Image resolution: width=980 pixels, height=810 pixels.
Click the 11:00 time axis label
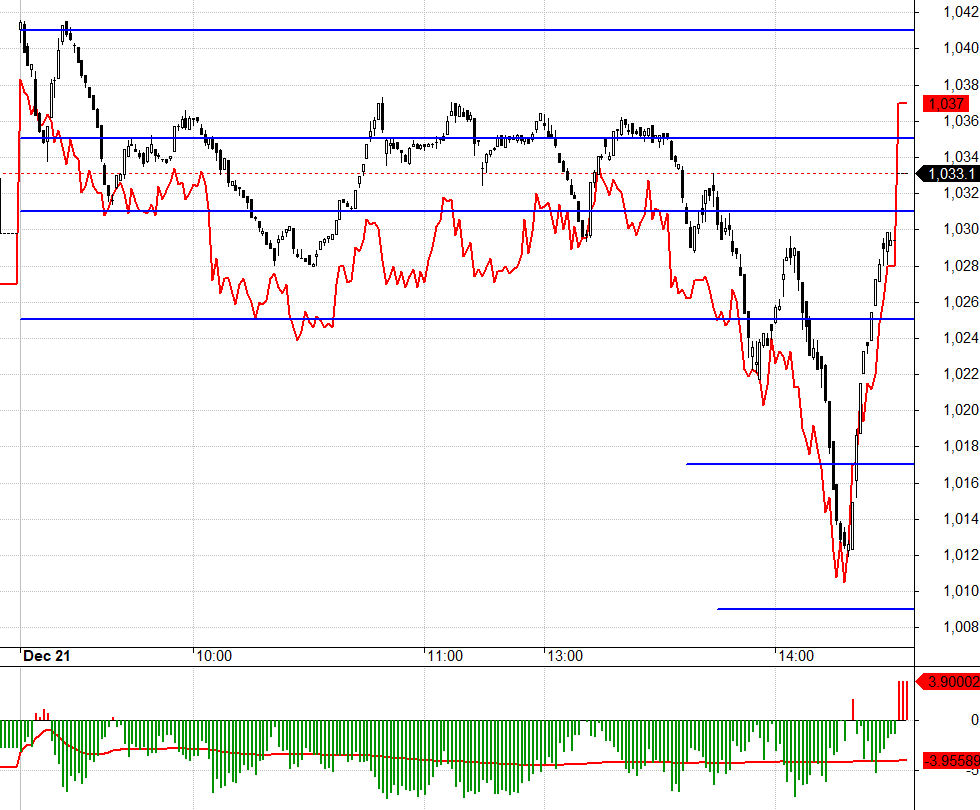click(x=445, y=656)
